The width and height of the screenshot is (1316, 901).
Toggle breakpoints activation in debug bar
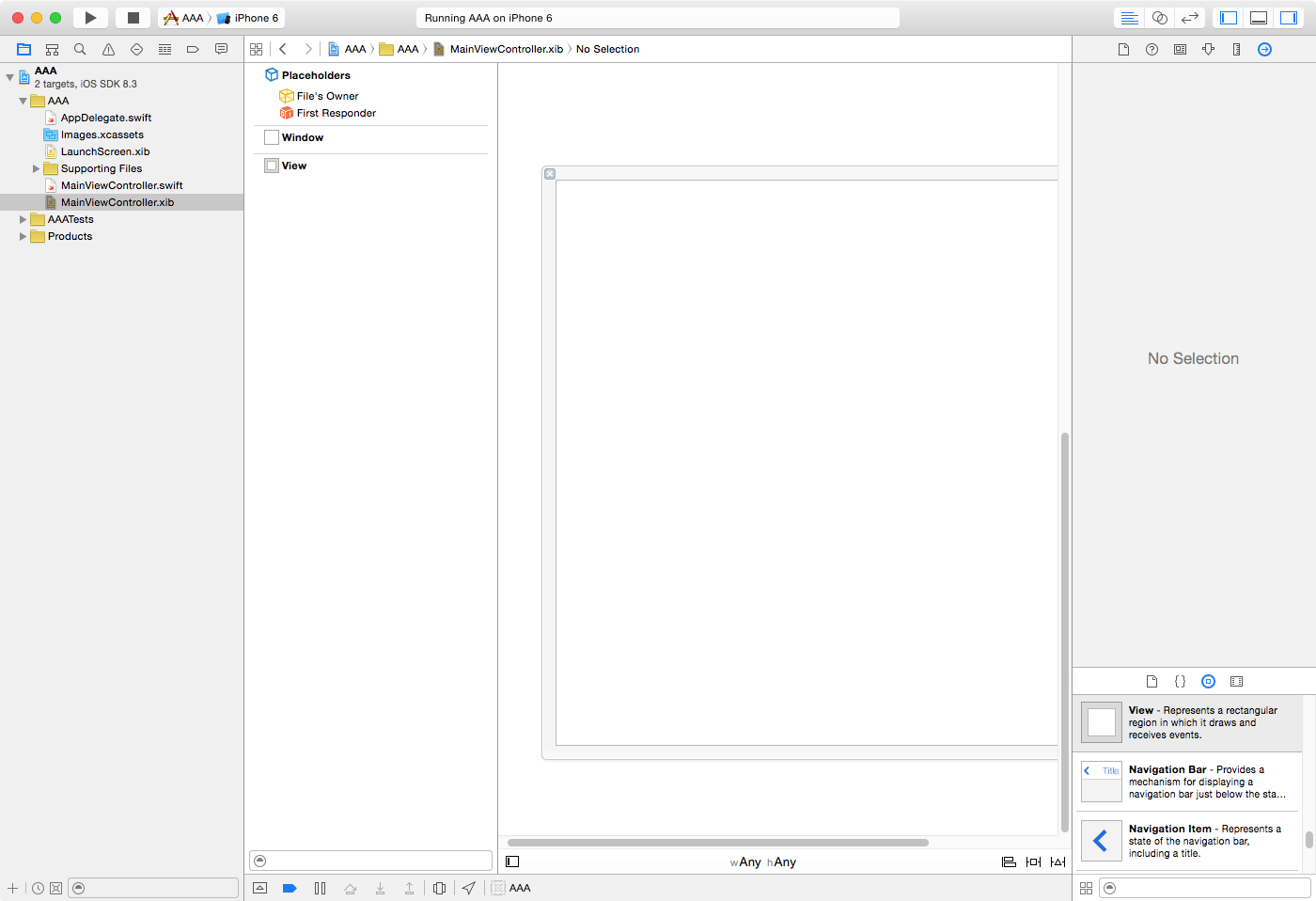(x=290, y=888)
